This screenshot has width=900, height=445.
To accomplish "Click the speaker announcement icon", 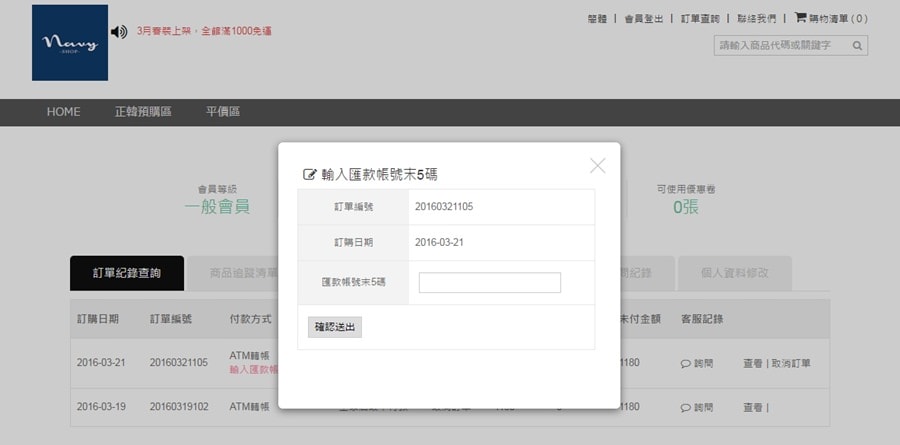I will (x=119, y=32).
